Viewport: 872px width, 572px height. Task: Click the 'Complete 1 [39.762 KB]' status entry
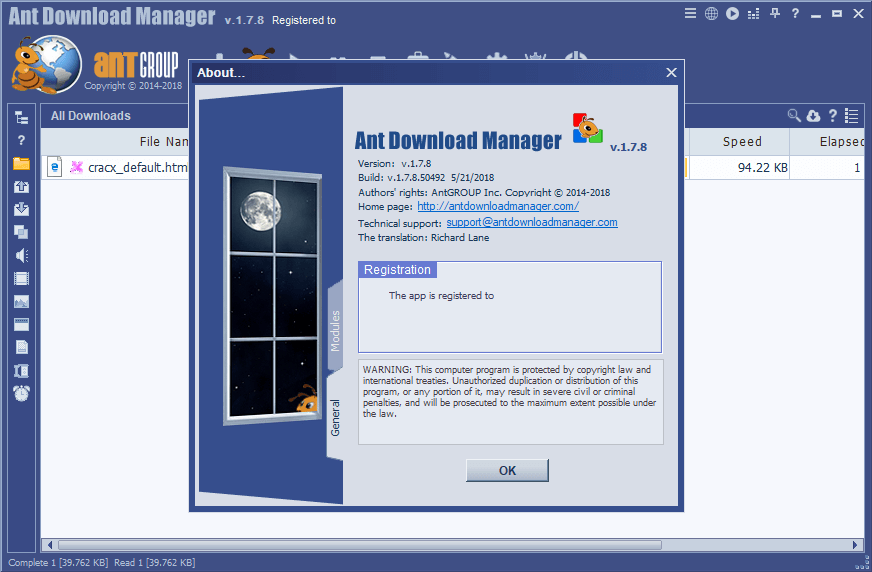click(58, 563)
